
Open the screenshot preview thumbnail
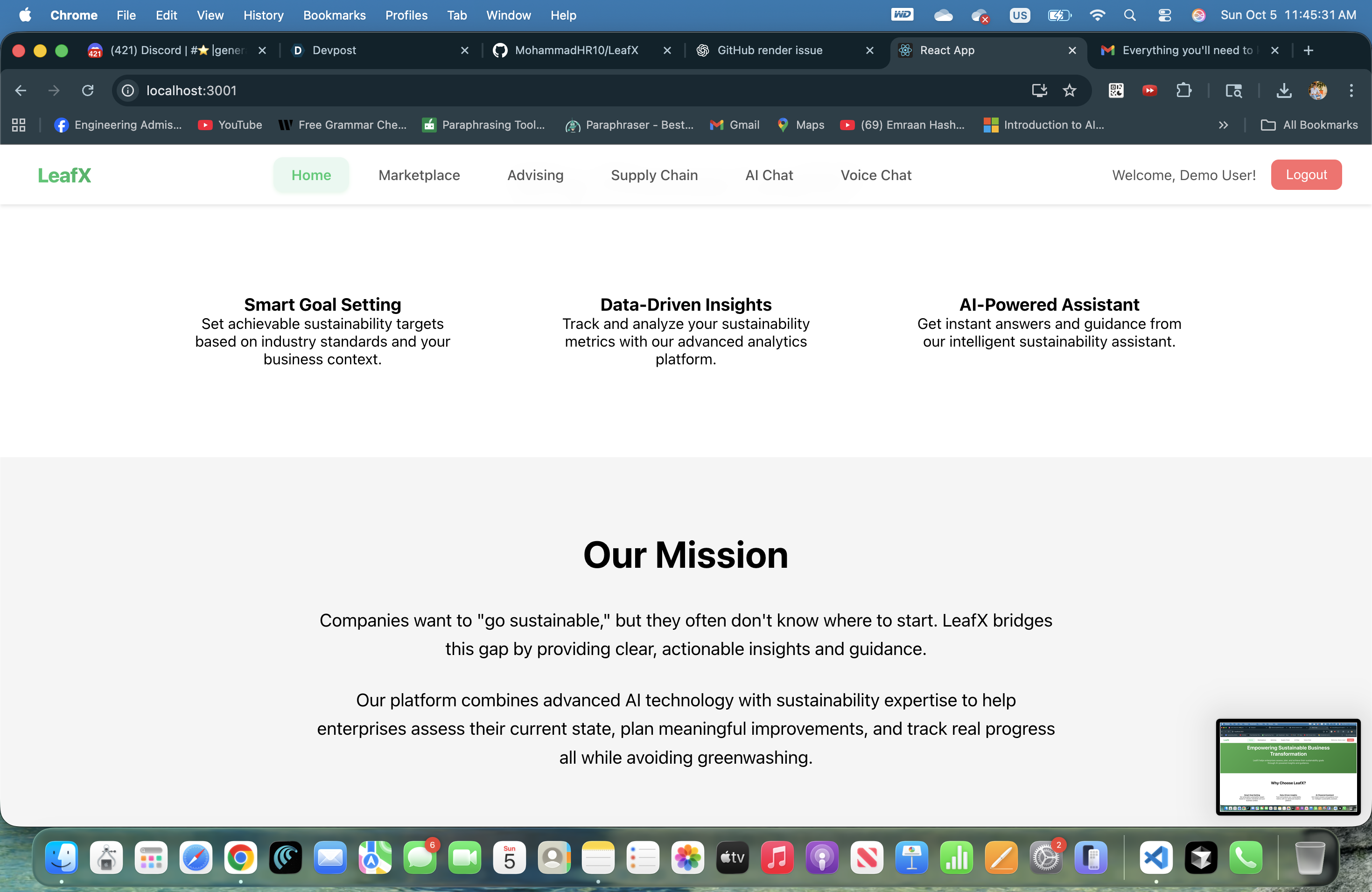pos(1288,767)
